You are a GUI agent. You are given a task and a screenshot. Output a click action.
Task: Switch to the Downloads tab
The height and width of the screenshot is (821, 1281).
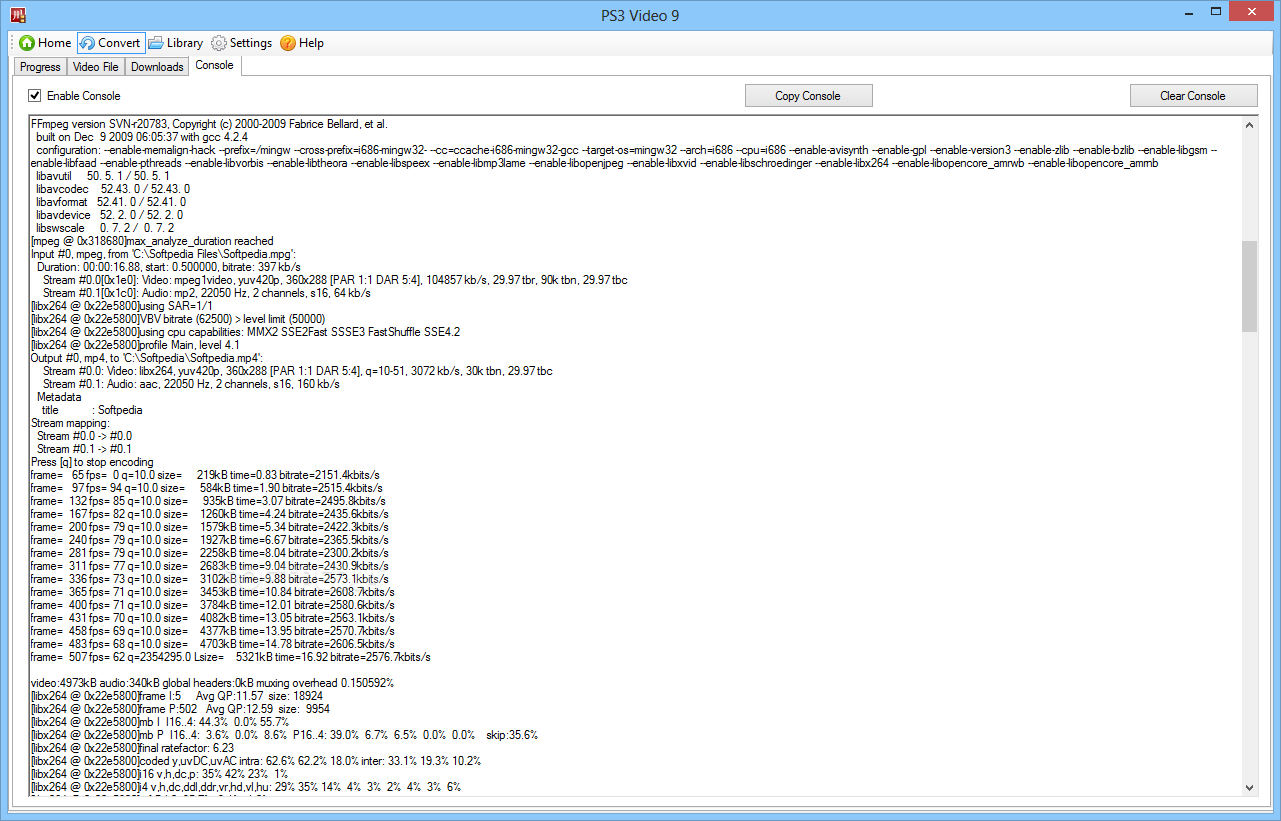pos(157,67)
